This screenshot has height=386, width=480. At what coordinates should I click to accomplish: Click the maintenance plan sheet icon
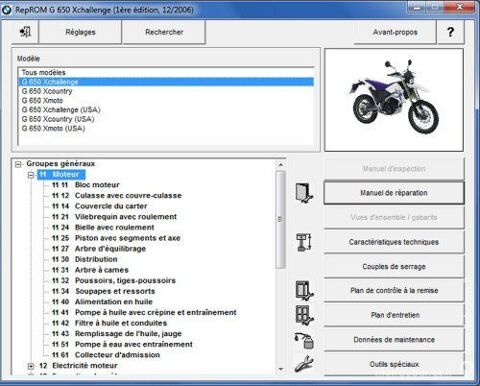pyautogui.click(x=304, y=315)
